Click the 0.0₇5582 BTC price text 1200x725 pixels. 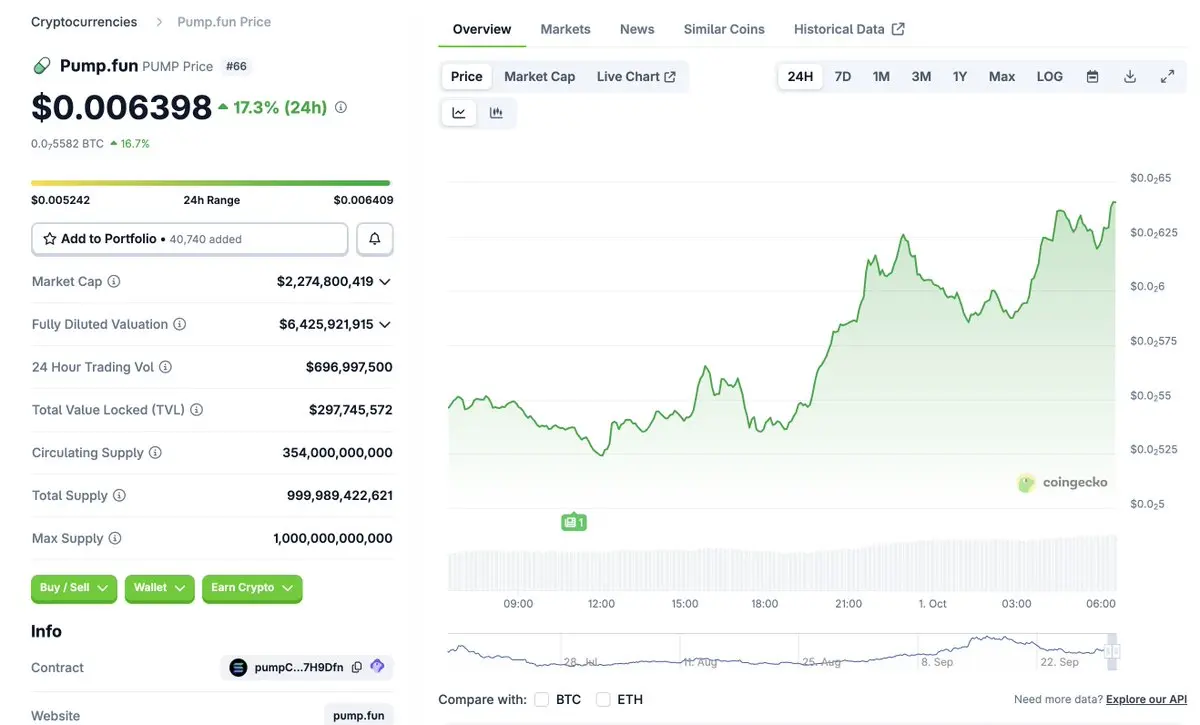[x=67, y=144]
